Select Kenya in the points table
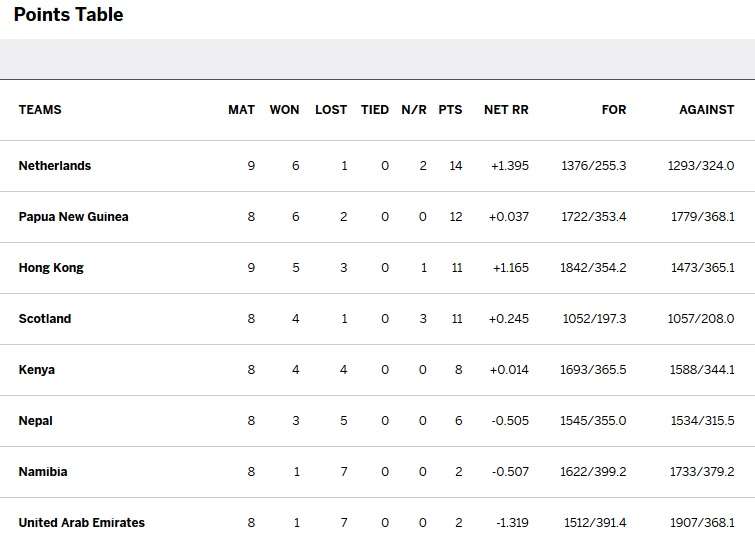Image resolution: width=755 pixels, height=539 pixels. coord(37,370)
